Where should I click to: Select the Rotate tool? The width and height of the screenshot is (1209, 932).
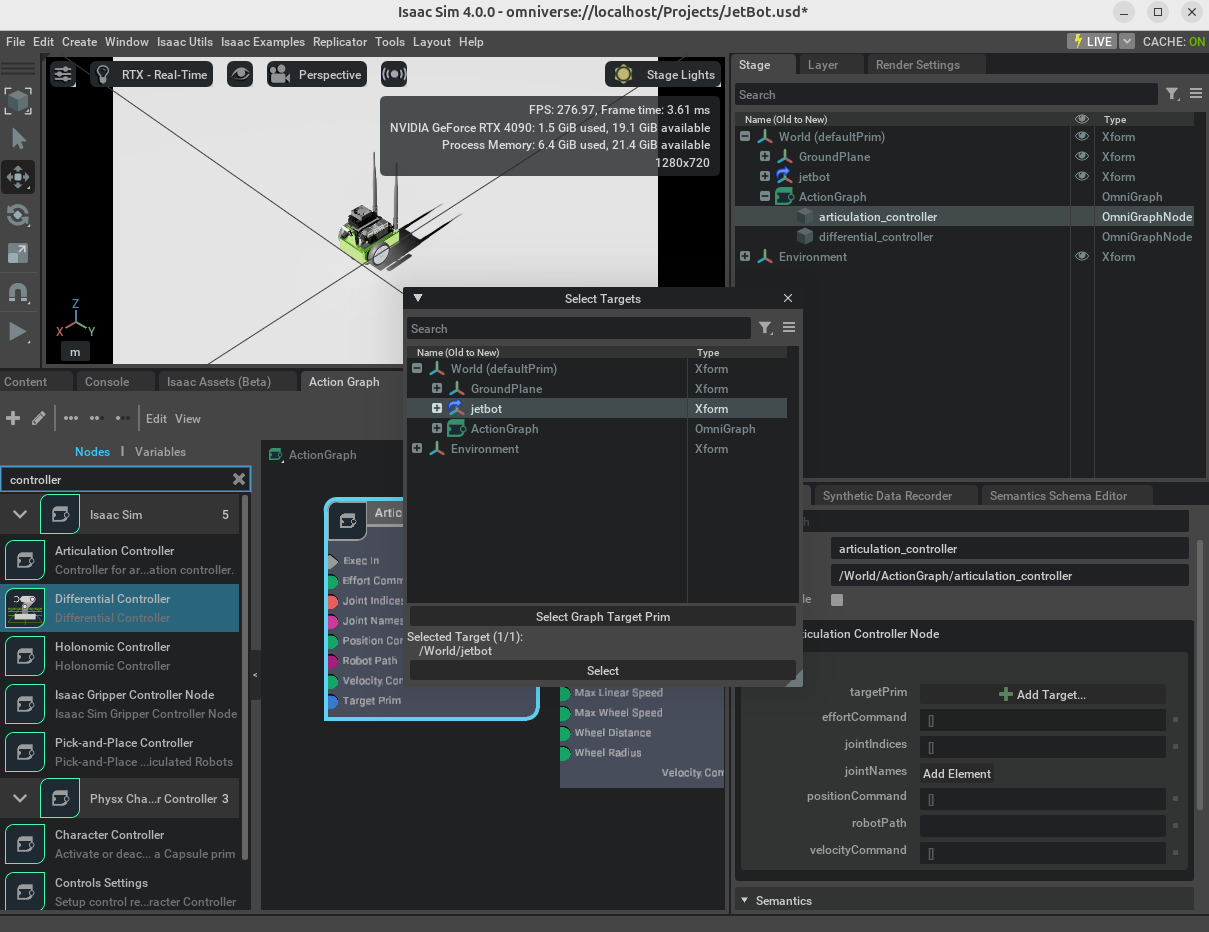[x=18, y=215]
